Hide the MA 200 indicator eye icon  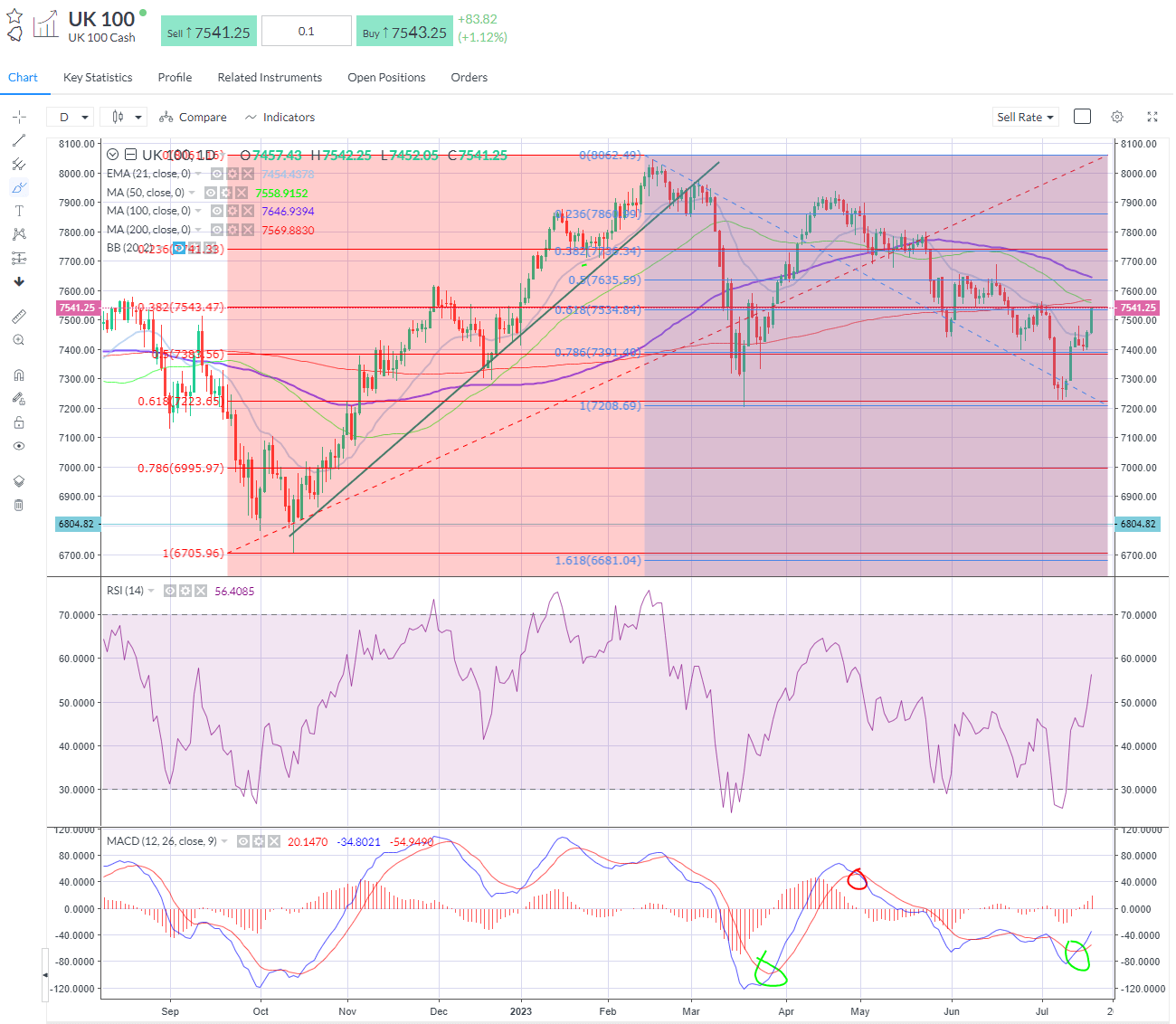point(217,230)
